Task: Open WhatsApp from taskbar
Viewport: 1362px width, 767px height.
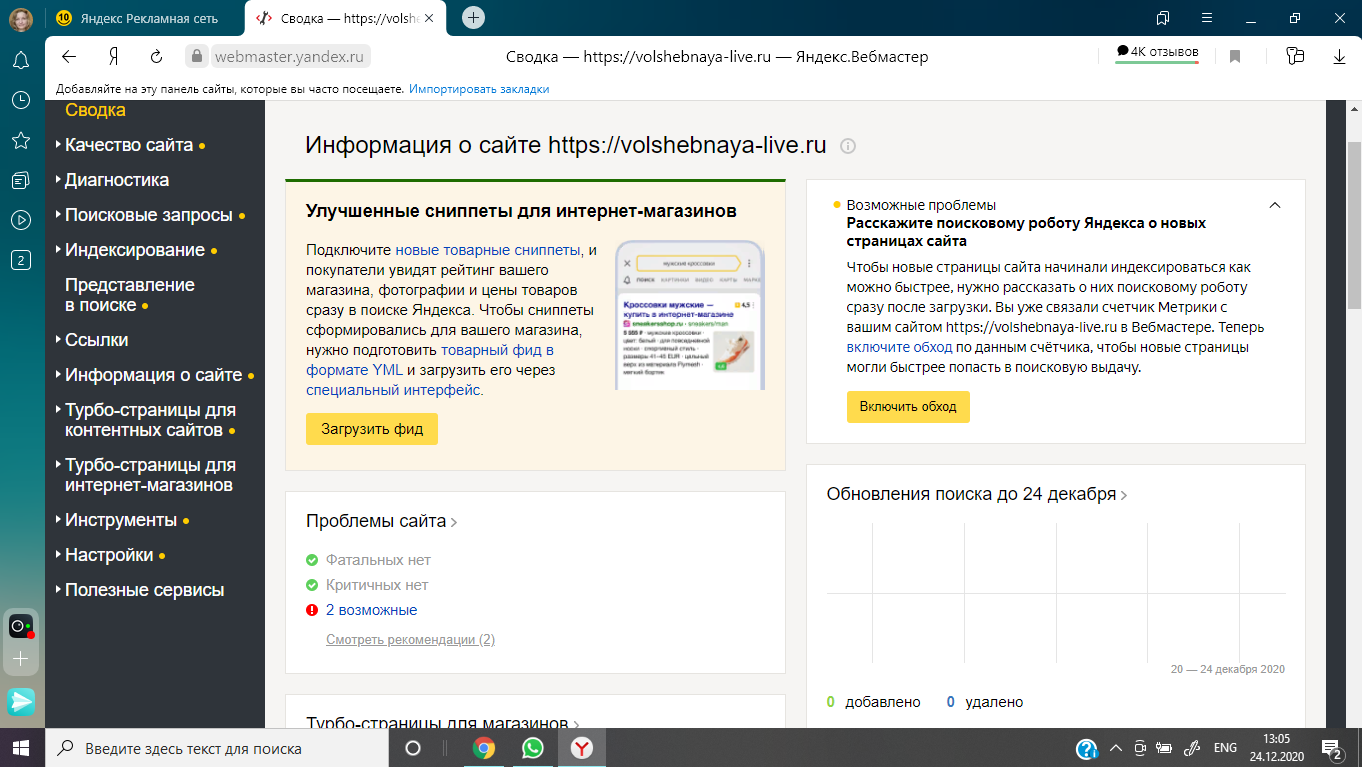Action: (532, 748)
